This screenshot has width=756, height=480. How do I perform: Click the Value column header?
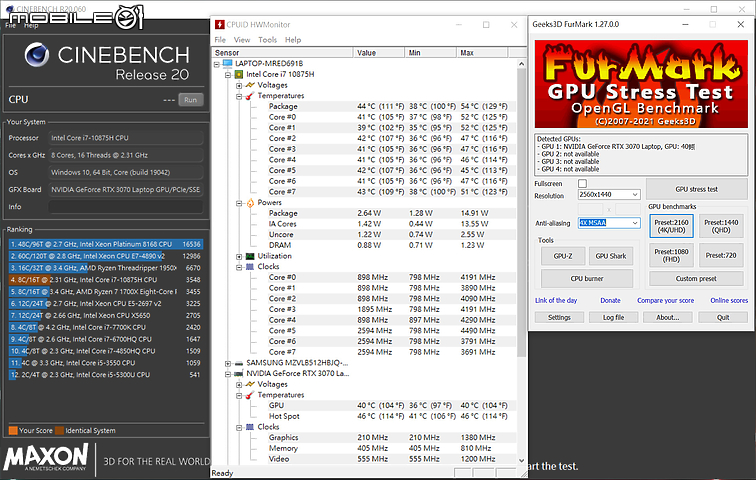[378, 53]
